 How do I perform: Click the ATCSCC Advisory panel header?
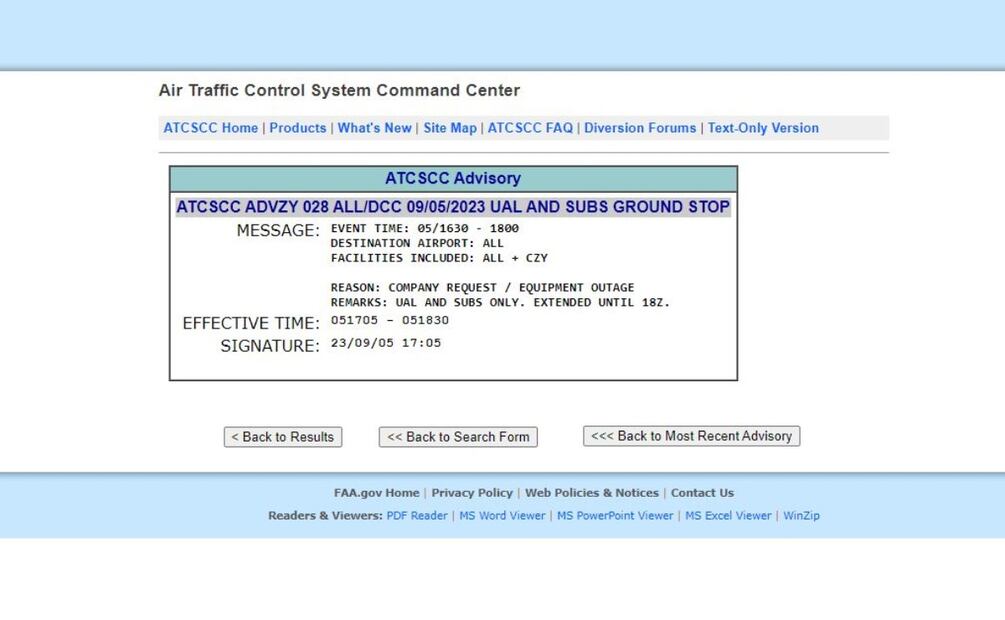click(453, 179)
